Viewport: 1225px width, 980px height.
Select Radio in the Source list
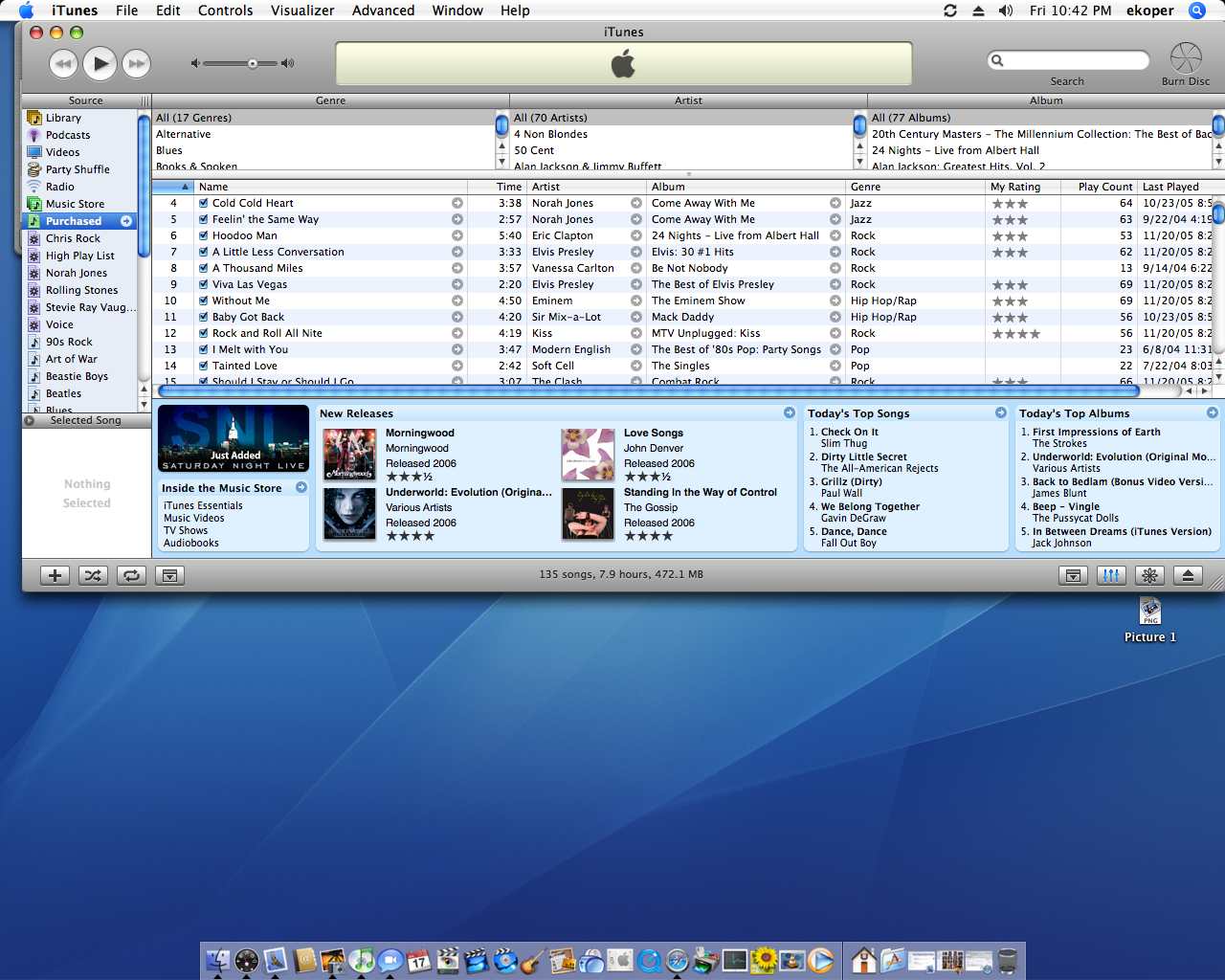[59, 187]
